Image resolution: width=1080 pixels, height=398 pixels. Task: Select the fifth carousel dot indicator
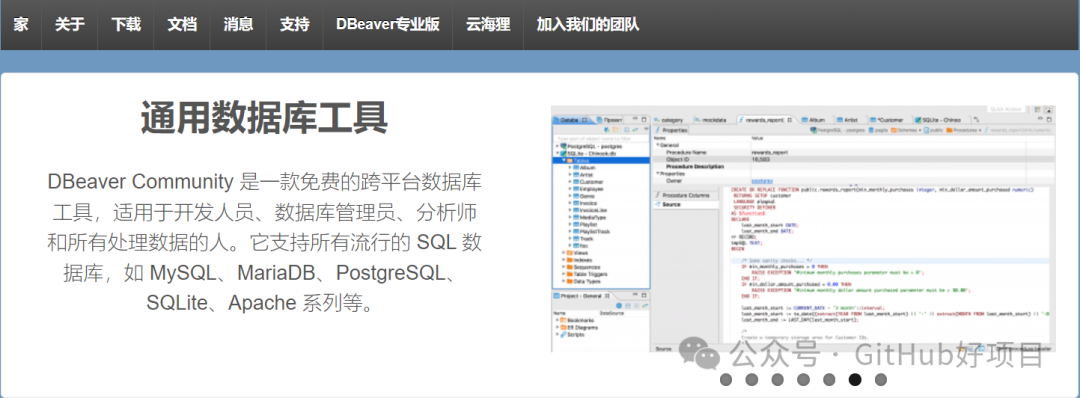click(829, 379)
